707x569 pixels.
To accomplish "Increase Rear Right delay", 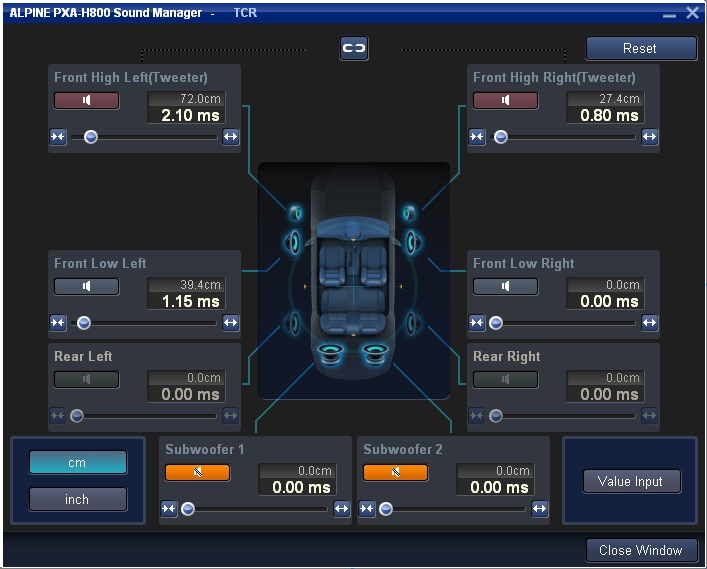I will (649, 416).
